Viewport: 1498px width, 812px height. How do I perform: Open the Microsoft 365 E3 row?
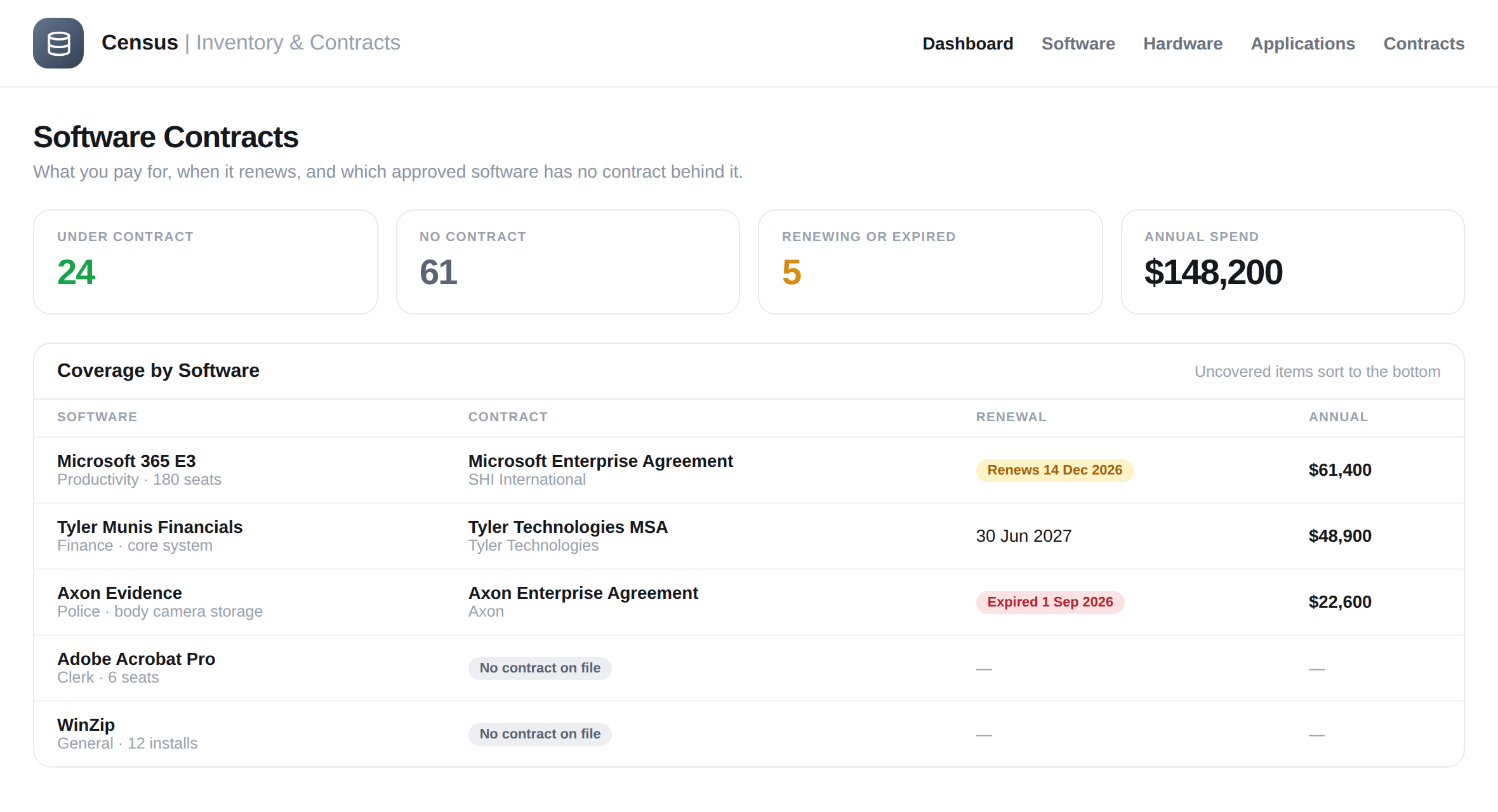pos(749,470)
